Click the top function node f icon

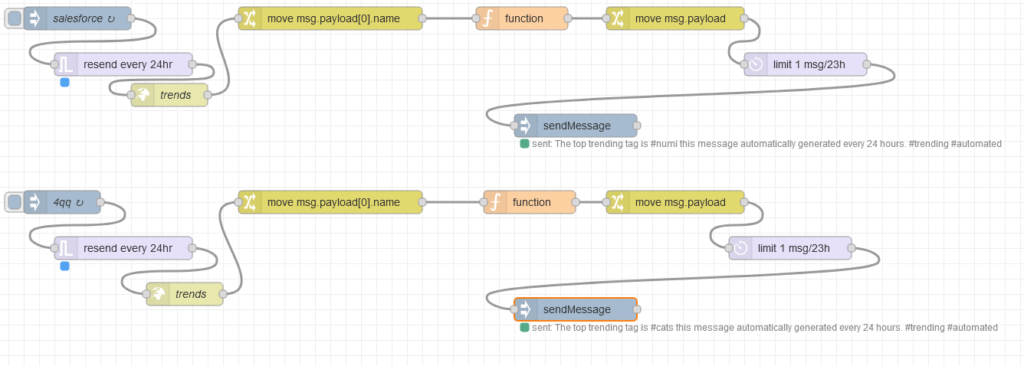pyautogui.click(x=487, y=19)
